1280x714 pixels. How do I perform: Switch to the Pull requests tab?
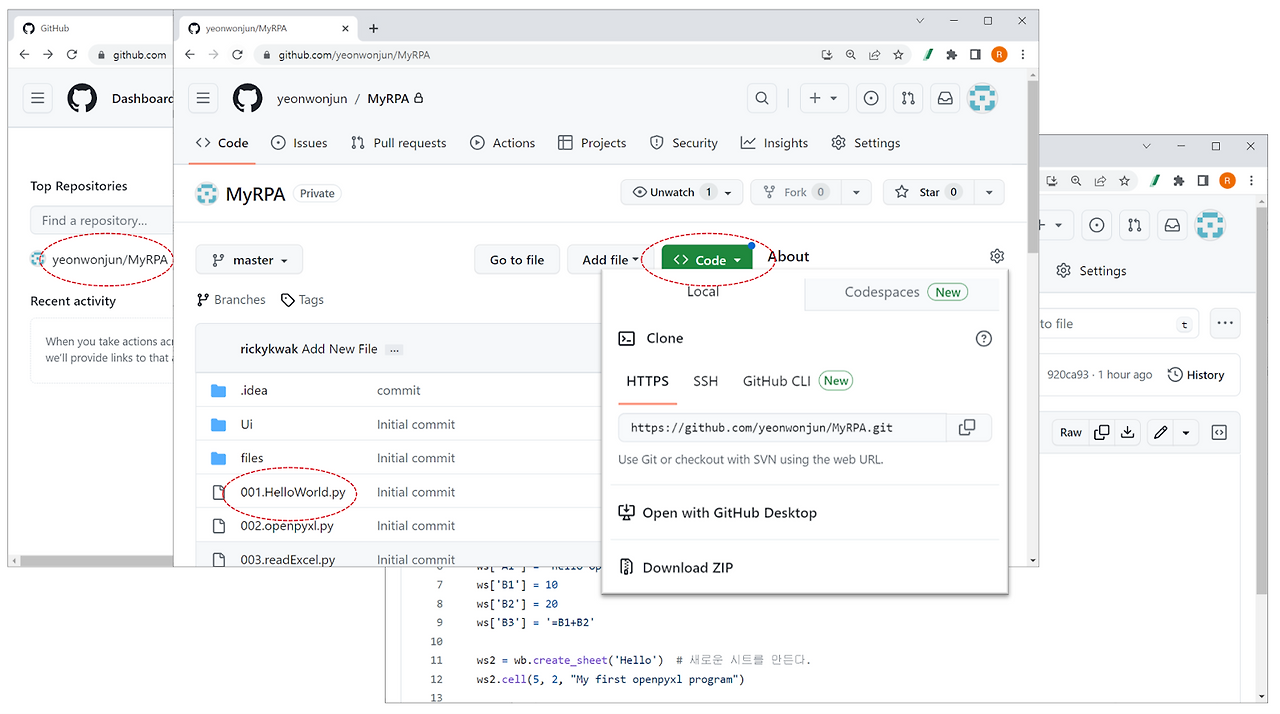(398, 143)
